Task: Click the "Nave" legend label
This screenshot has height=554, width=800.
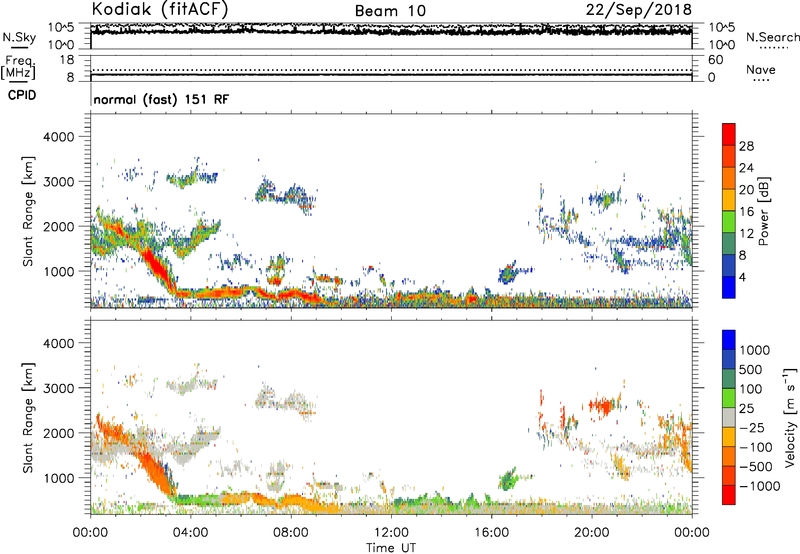Action: click(x=761, y=69)
